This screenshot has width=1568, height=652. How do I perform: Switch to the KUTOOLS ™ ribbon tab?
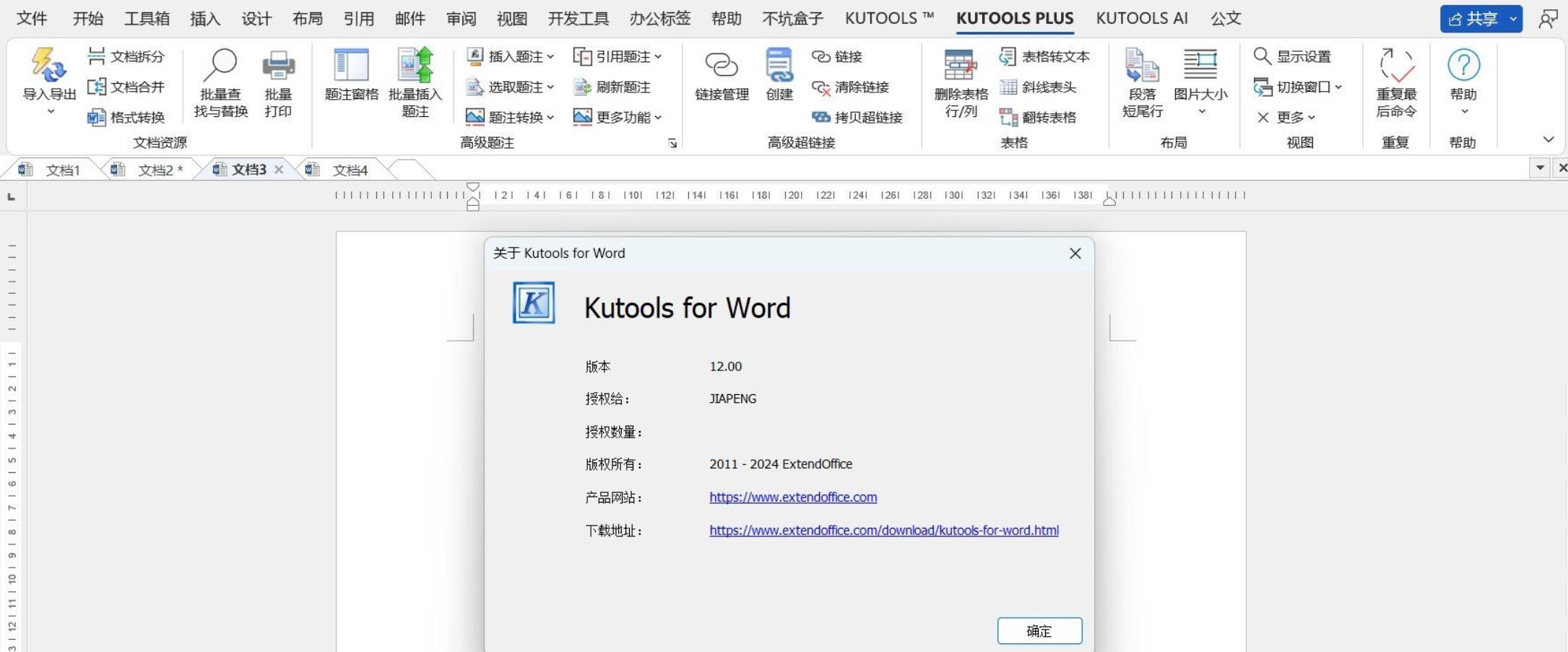(x=889, y=19)
